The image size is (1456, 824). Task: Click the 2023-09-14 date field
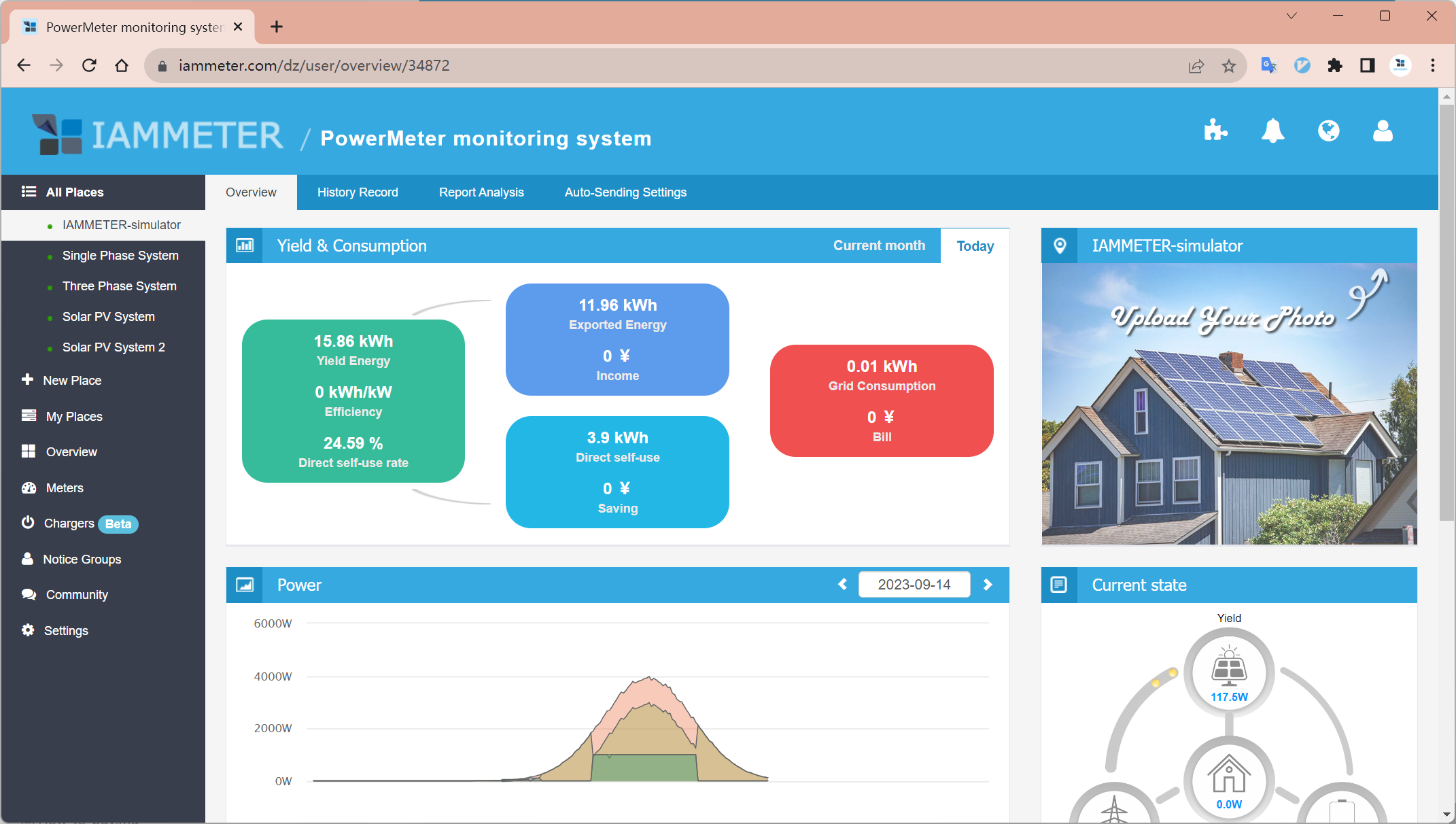[914, 585]
